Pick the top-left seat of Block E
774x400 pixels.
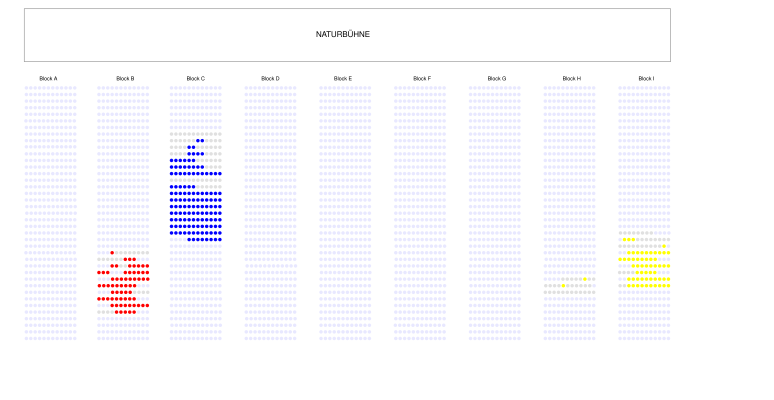tap(321, 88)
